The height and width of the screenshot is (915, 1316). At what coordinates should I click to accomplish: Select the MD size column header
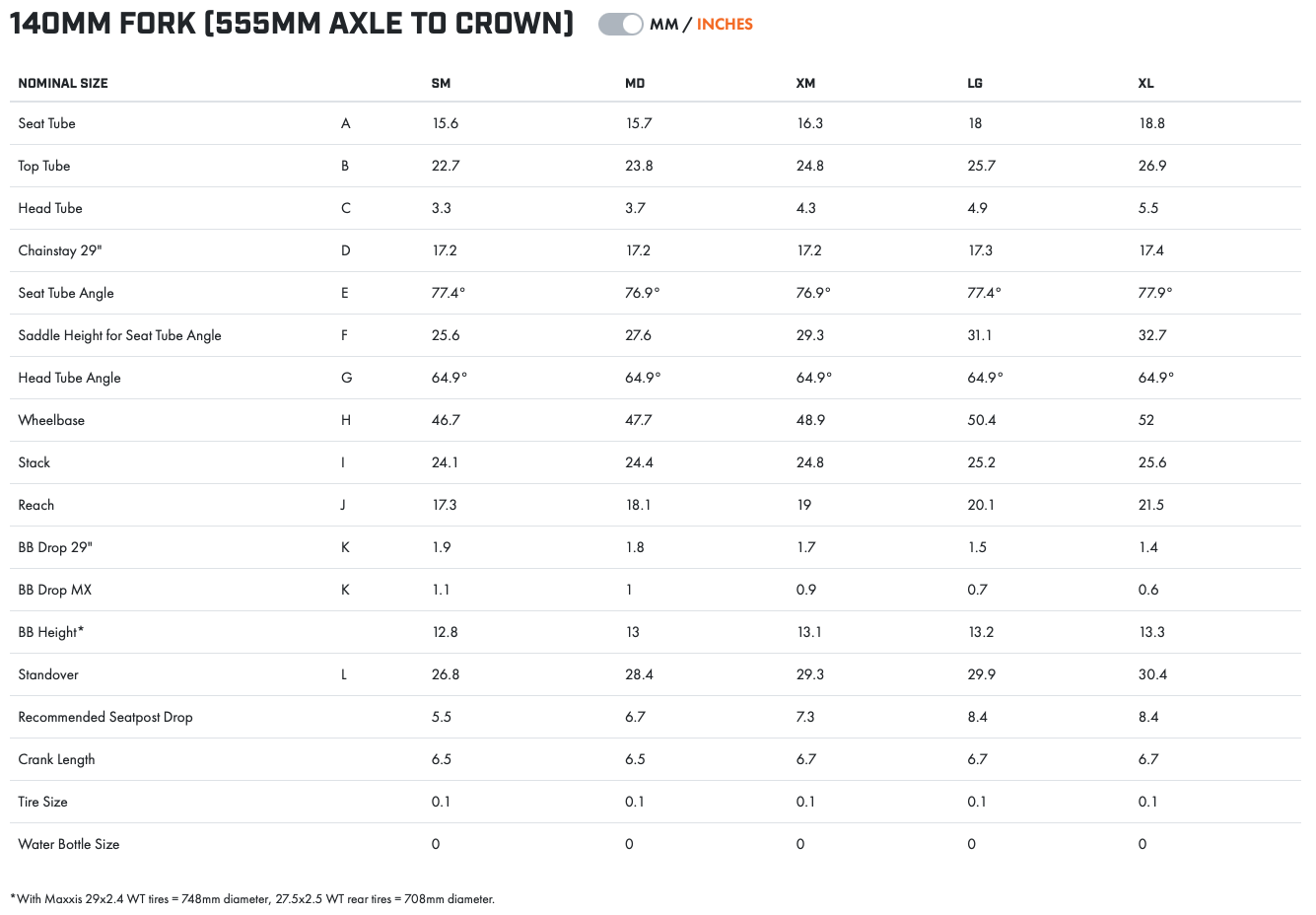tap(635, 83)
